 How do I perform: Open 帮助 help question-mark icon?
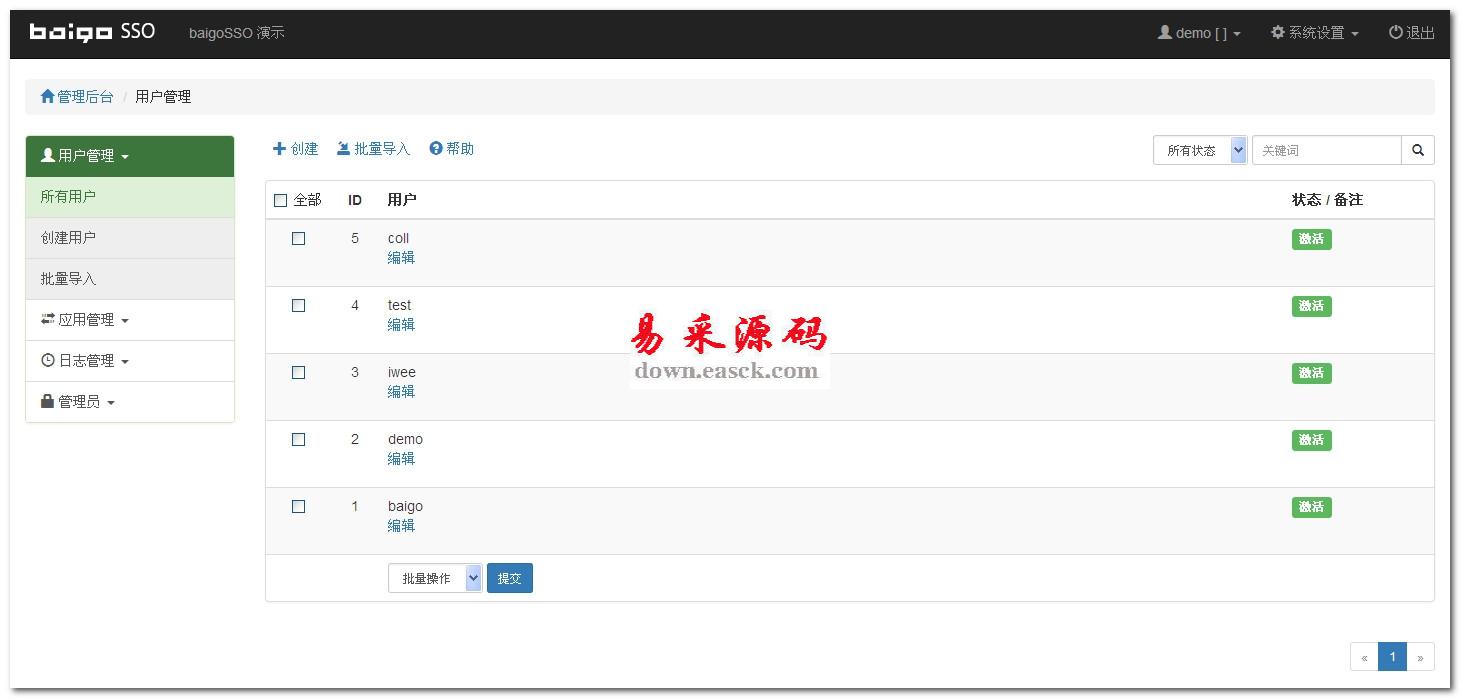tap(436, 149)
